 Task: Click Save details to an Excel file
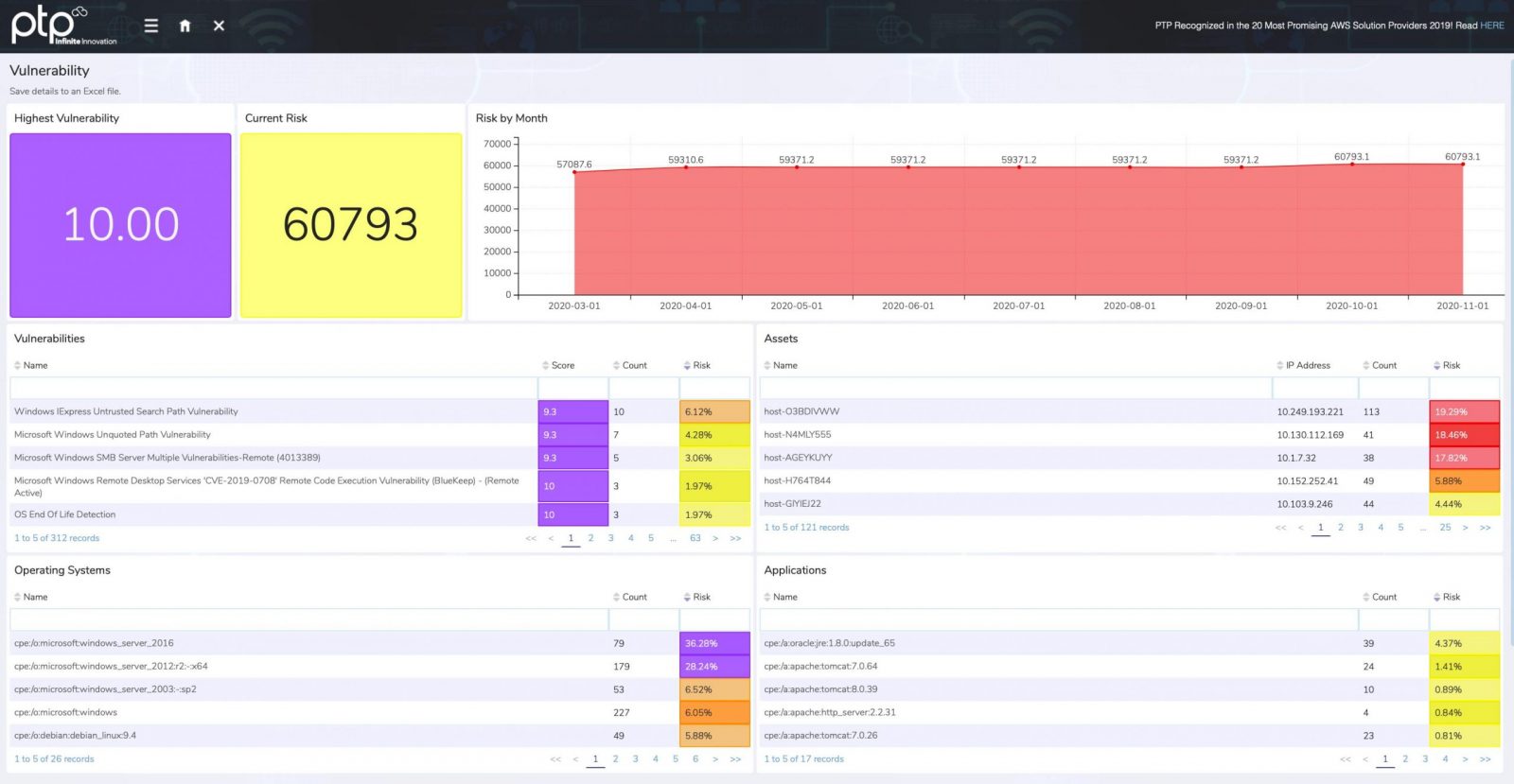coord(65,91)
